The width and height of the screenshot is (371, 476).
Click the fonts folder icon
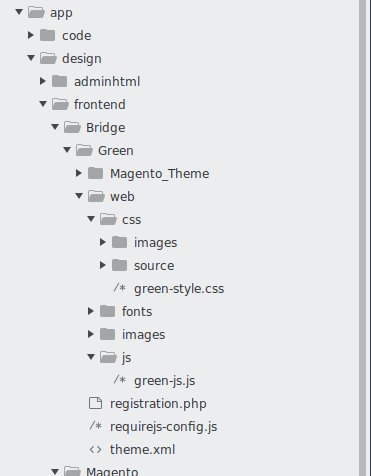107,311
